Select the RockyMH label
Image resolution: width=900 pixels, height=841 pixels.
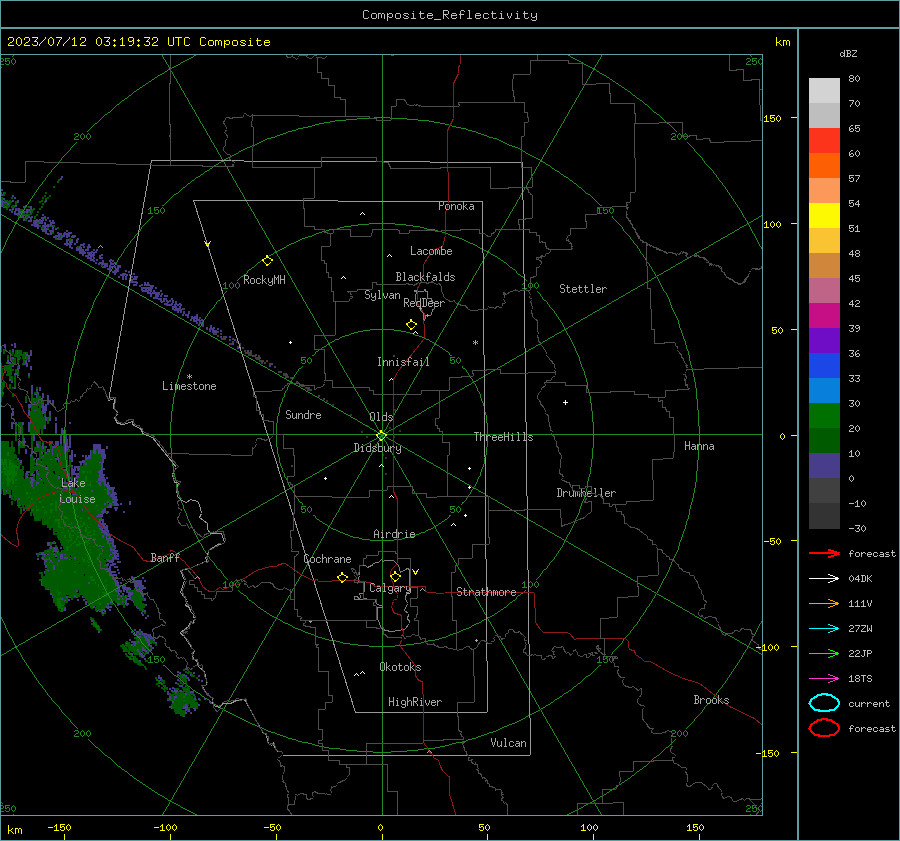point(264,280)
